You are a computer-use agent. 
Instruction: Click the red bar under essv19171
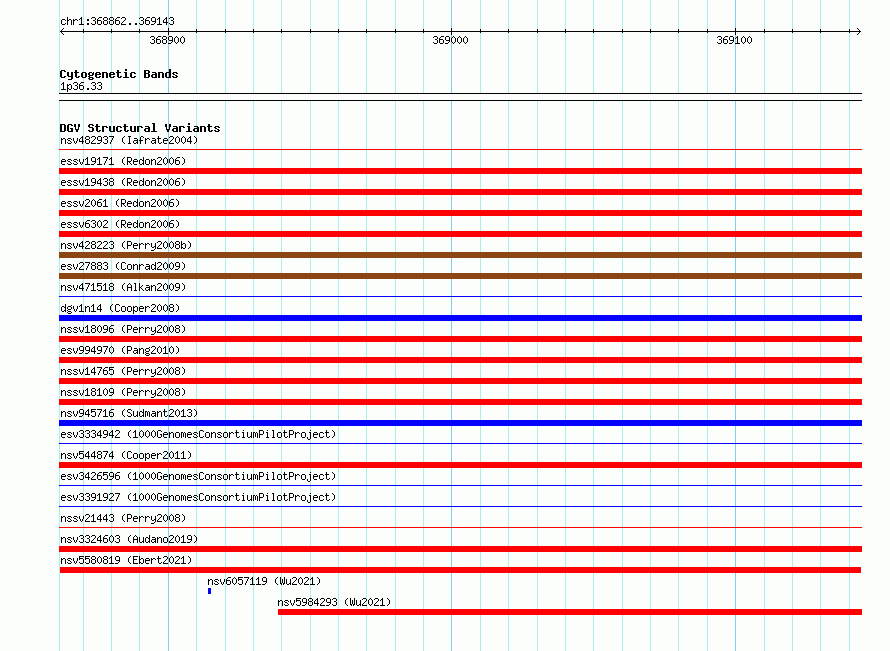[460, 171]
